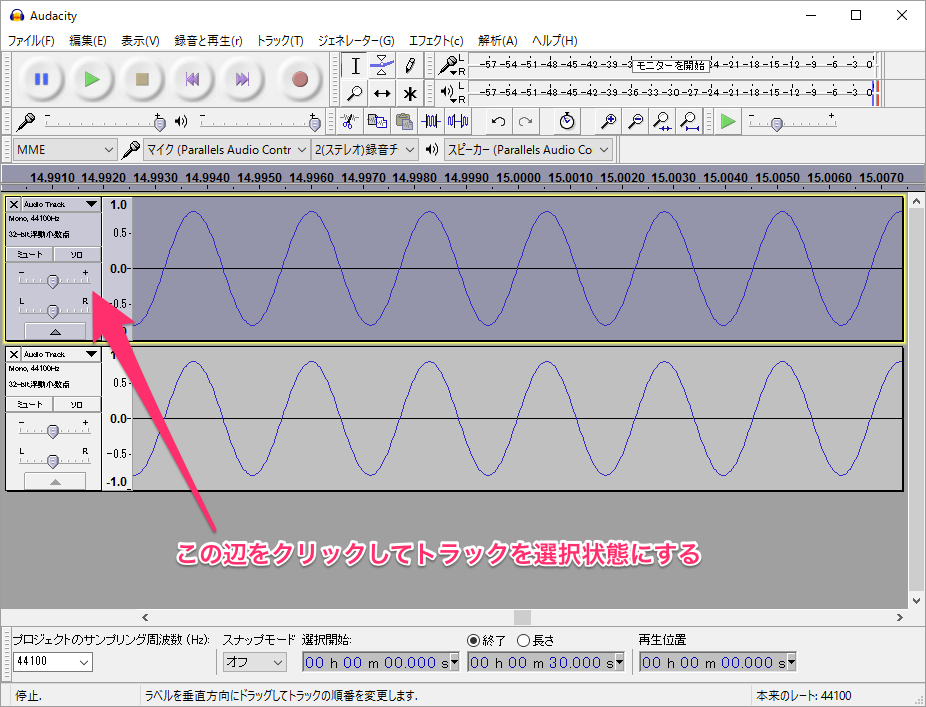Zoom in on the timeline
The width and height of the screenshot is (926, 707).
[x=608, y=122]
